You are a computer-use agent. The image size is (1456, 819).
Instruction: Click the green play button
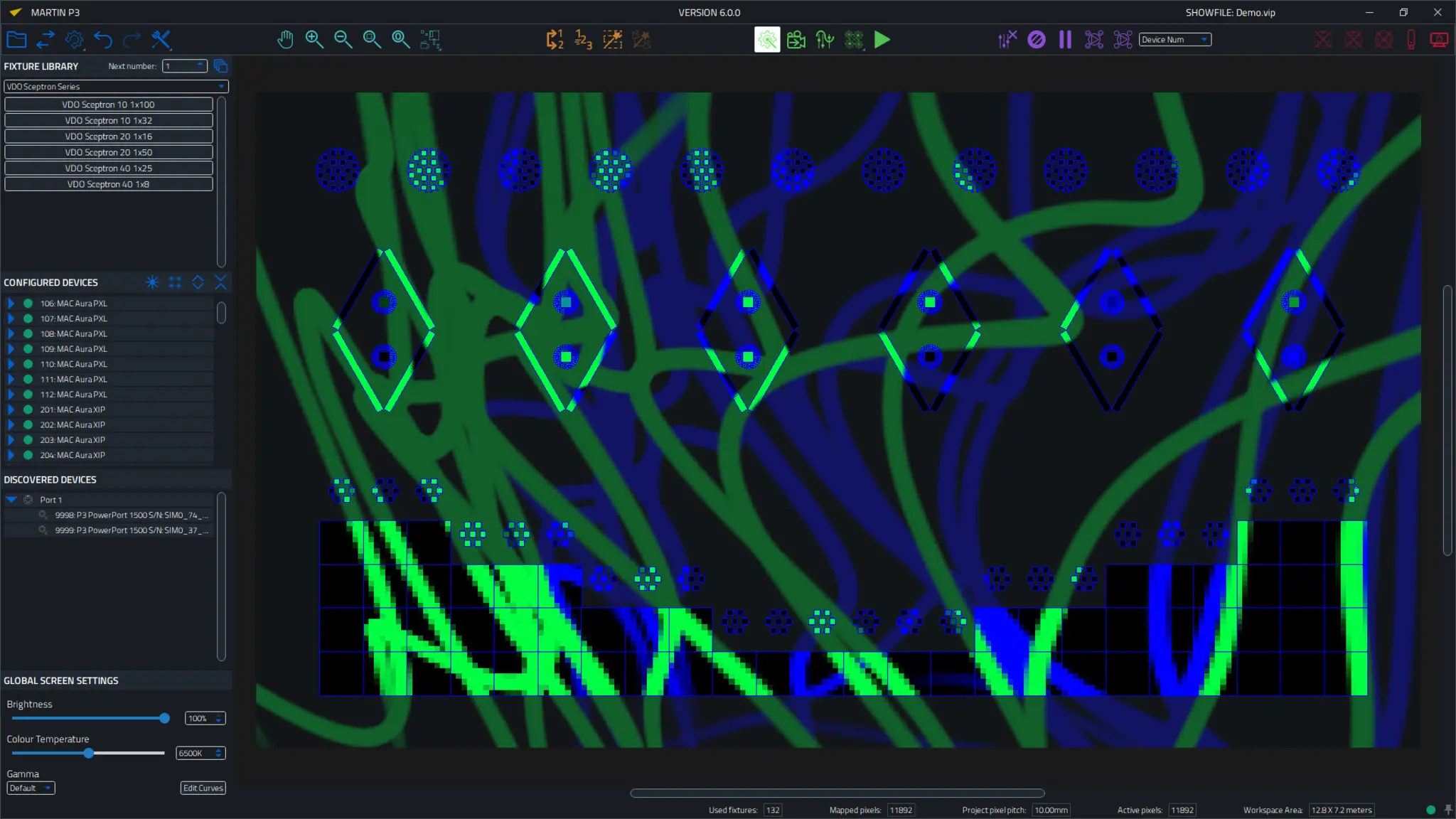tap(882, 40)
